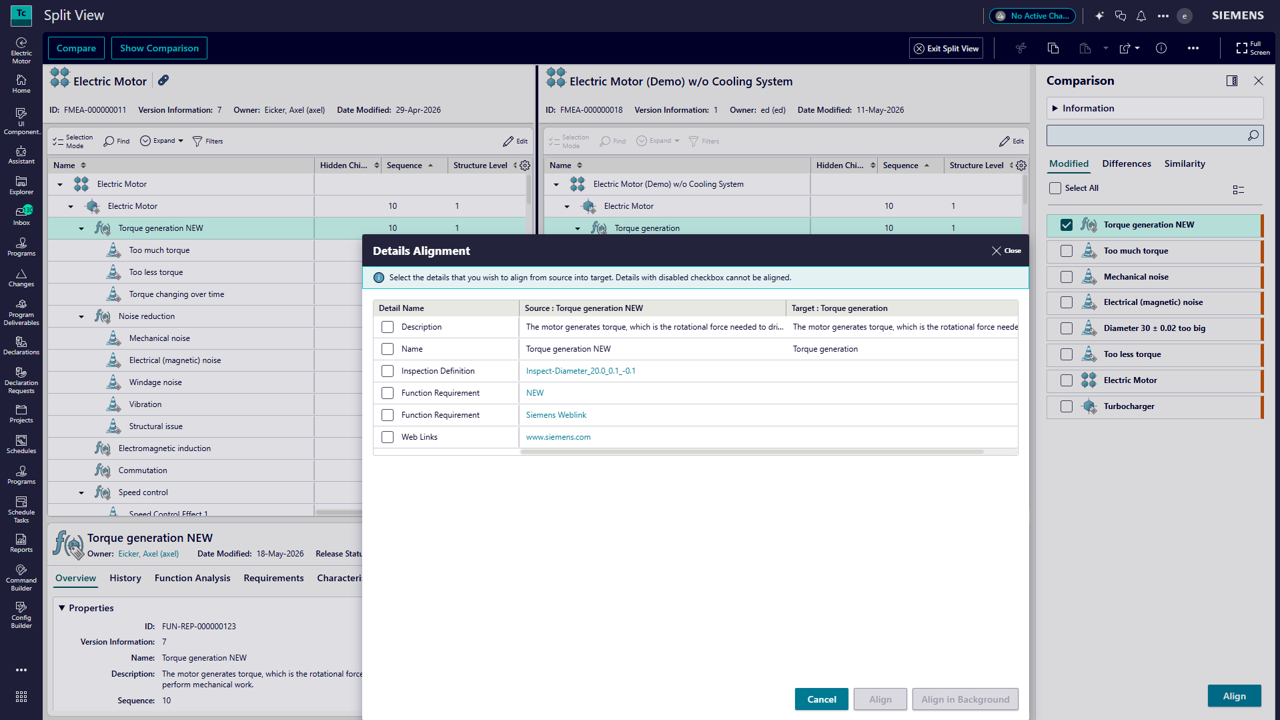This screenshot has height=720, width=1280.
Task: Check the Description detail checkbox
Action: coord(388,327)
